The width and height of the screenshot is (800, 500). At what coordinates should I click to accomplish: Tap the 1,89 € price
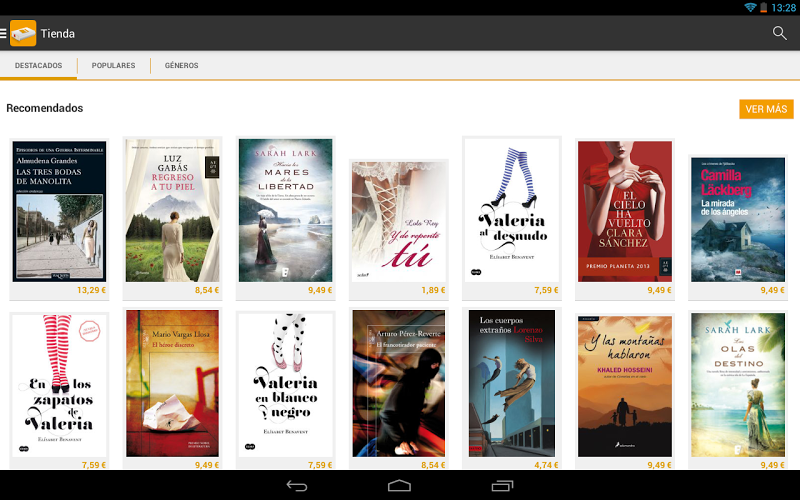tap(433, 290)
